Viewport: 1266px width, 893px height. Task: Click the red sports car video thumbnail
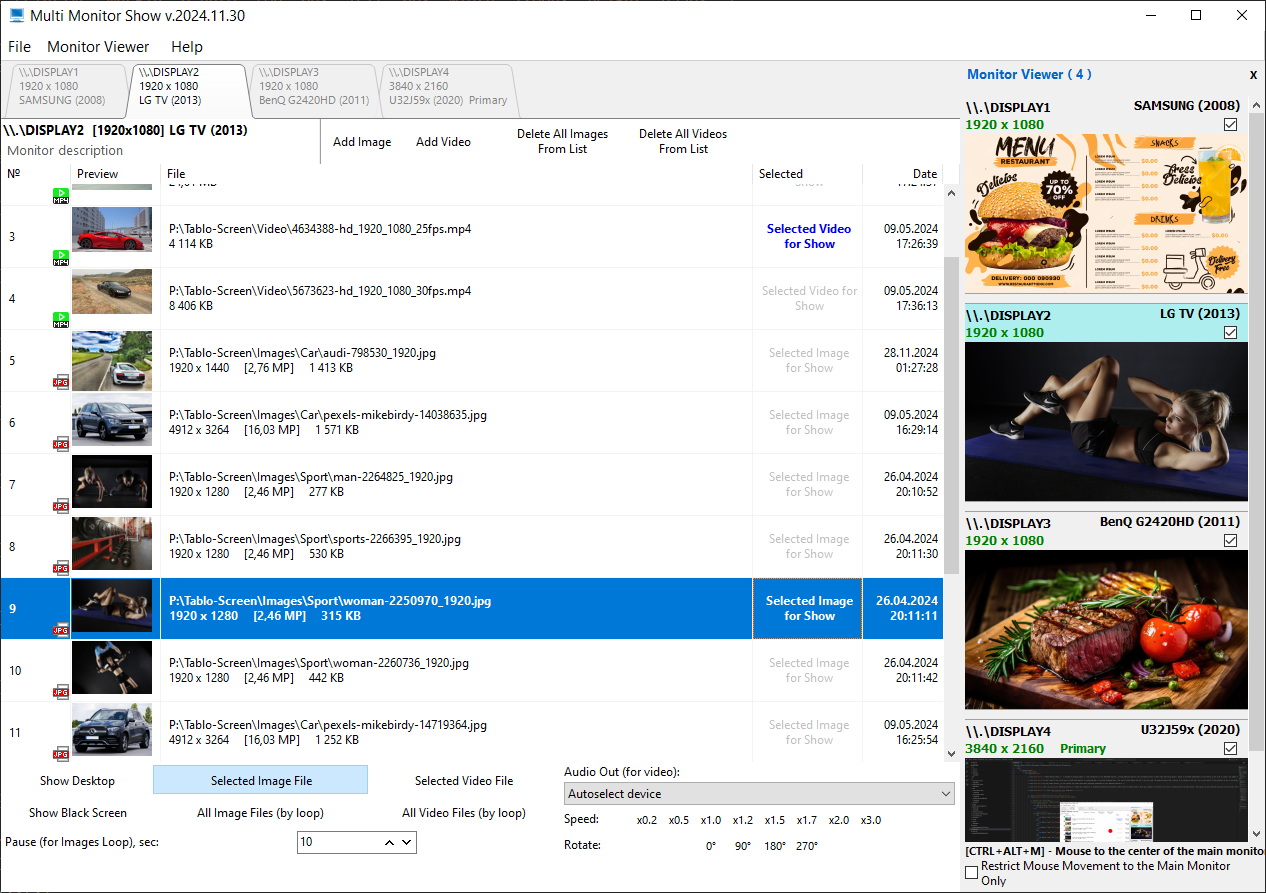click(112, 229)
